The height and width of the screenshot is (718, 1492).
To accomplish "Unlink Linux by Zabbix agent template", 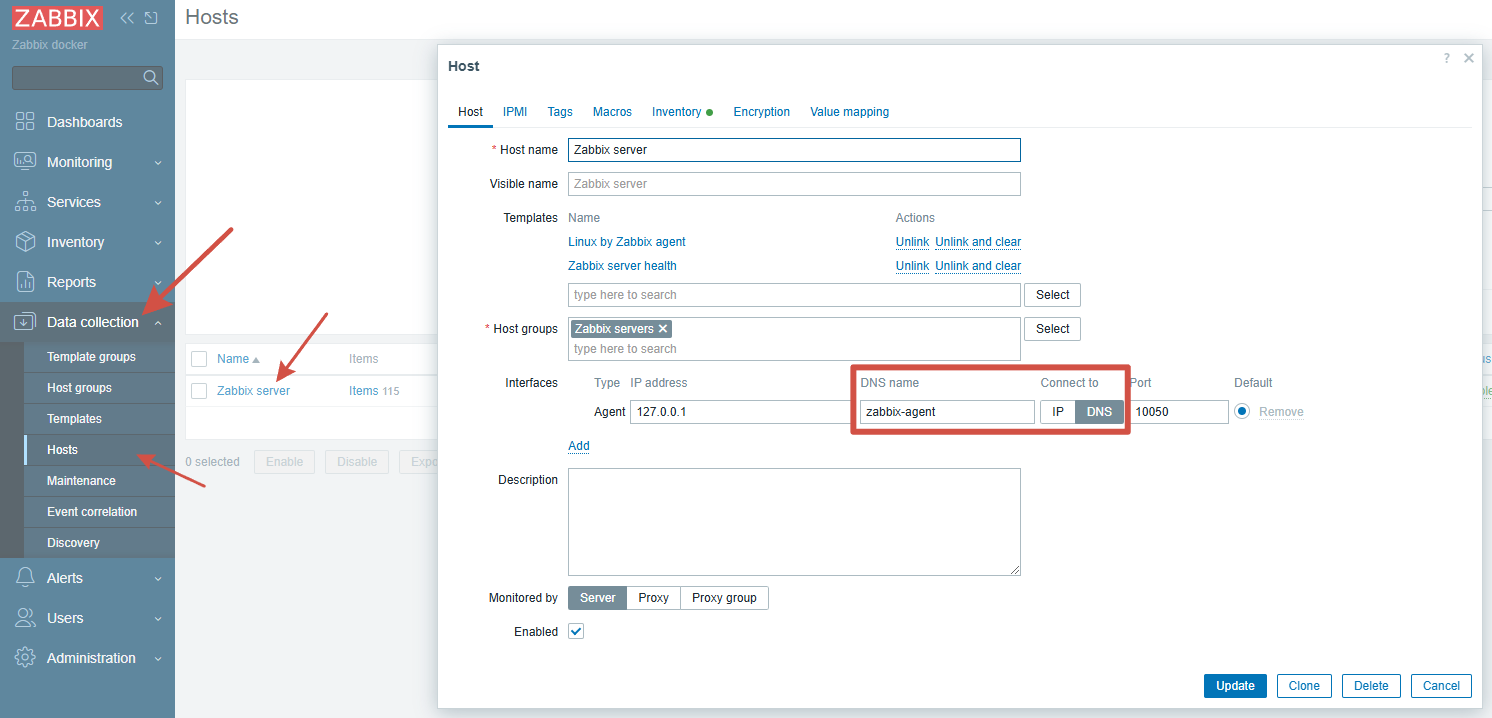I will (912, 242).
